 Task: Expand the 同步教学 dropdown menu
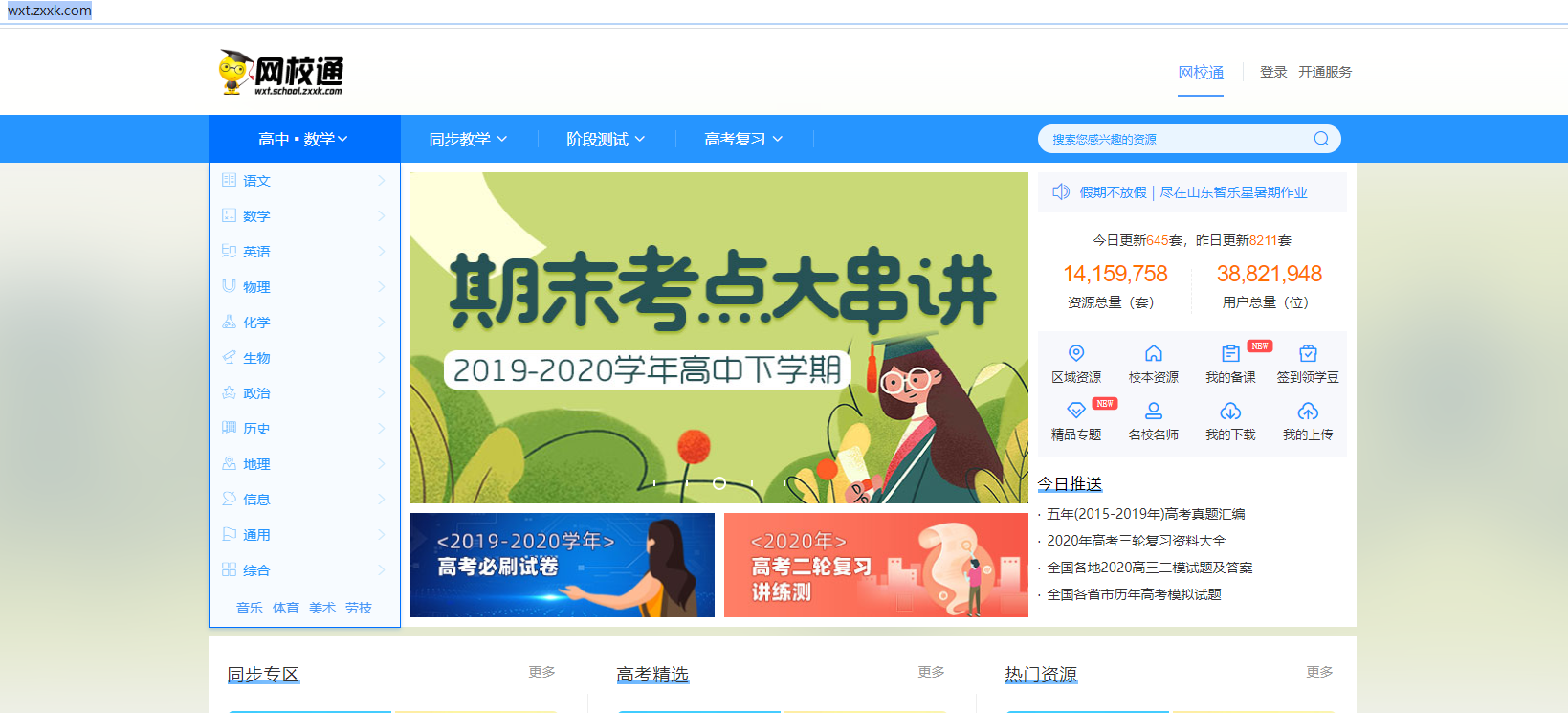tap(468, 139)
